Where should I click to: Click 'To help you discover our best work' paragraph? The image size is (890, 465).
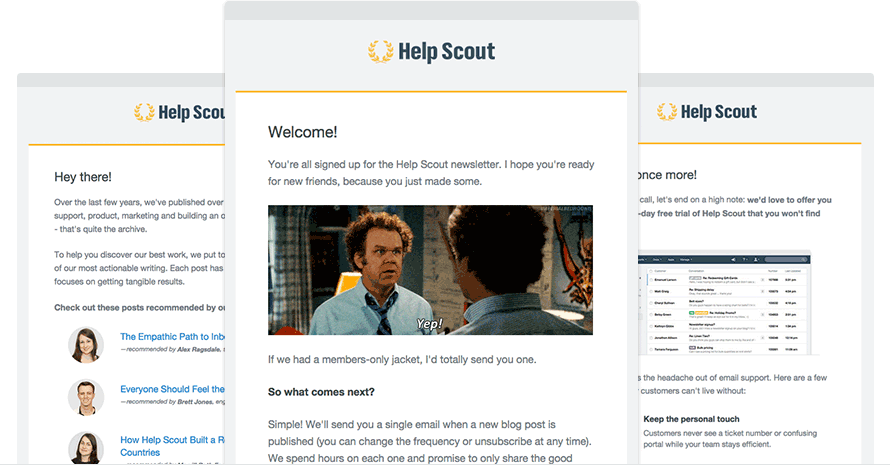(140, 268)
